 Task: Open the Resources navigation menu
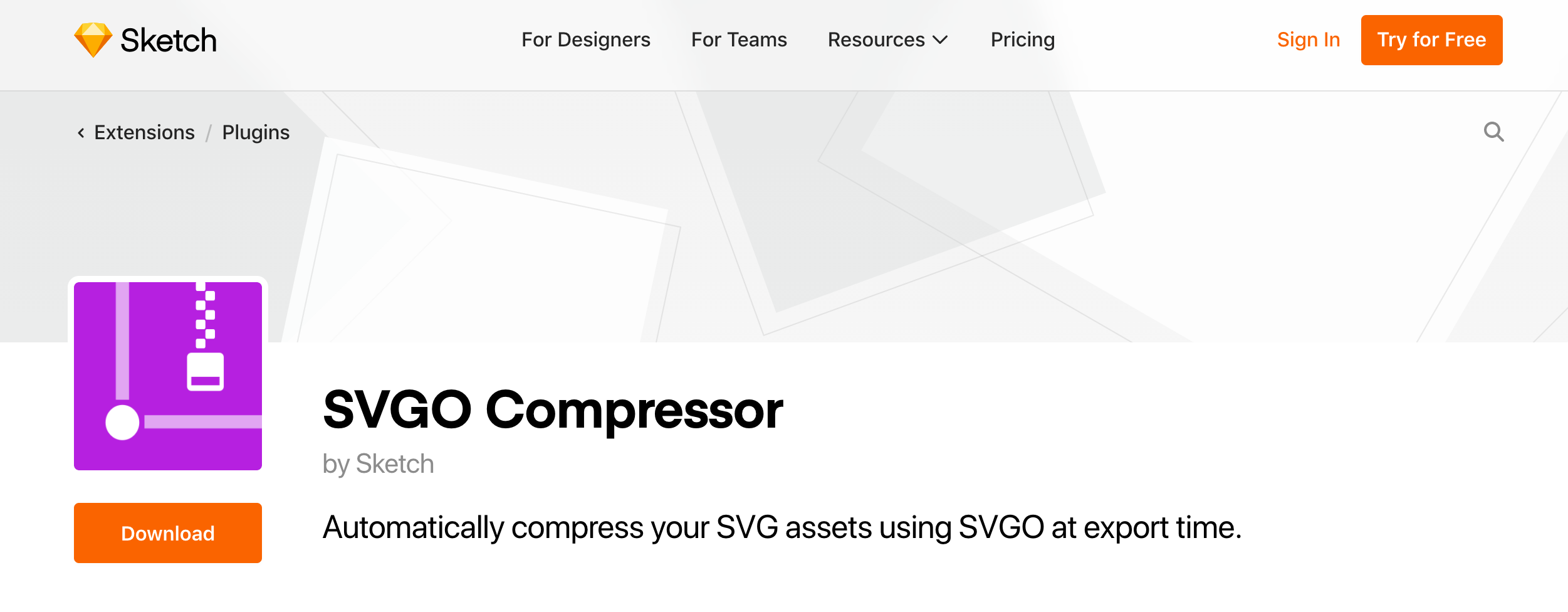click(876, 40)
